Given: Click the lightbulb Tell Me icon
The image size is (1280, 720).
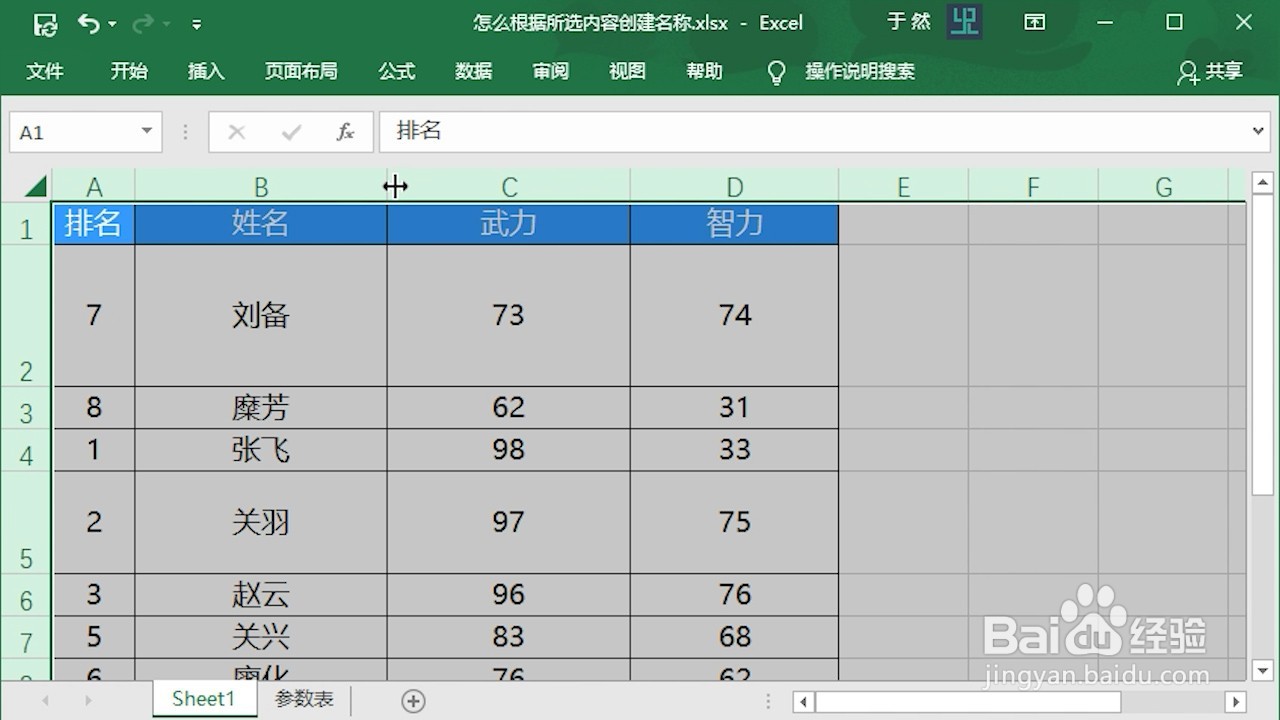Looking at the screenshot, I should click(776, 71).
